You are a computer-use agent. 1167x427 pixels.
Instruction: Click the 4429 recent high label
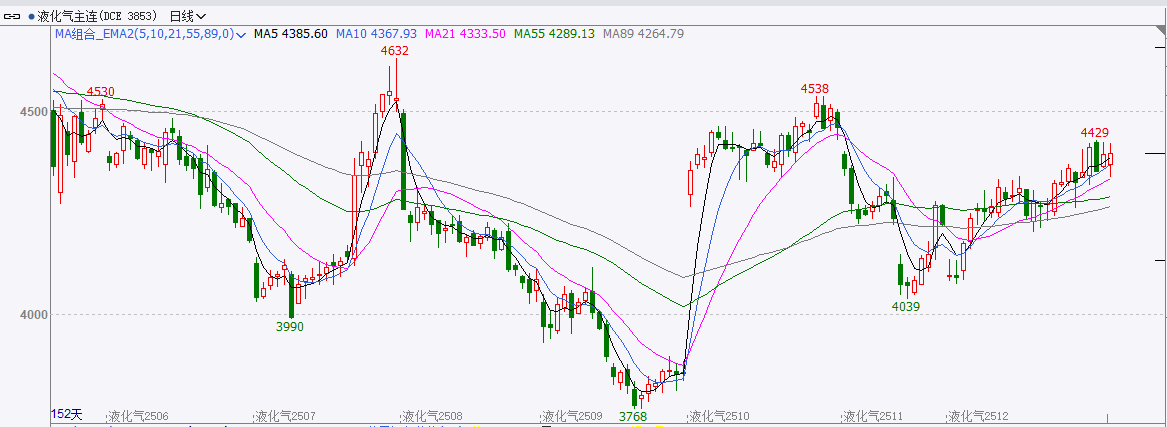point(1094,132)
